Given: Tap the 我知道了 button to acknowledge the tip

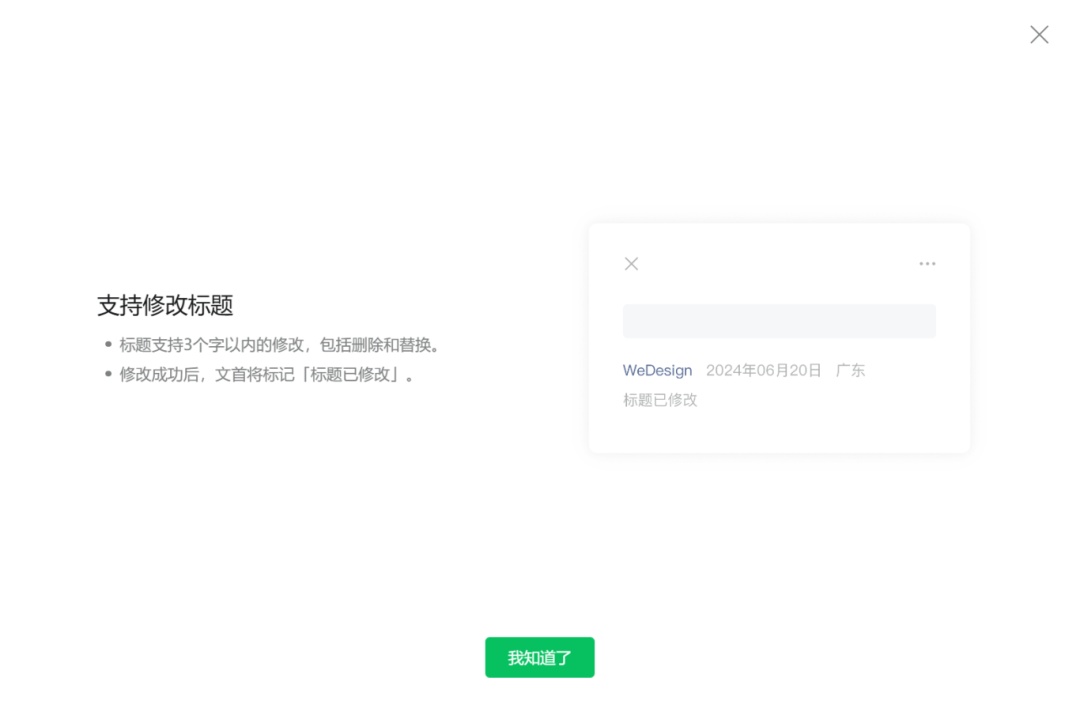Looking at the screenshot, I should [539, 657].
